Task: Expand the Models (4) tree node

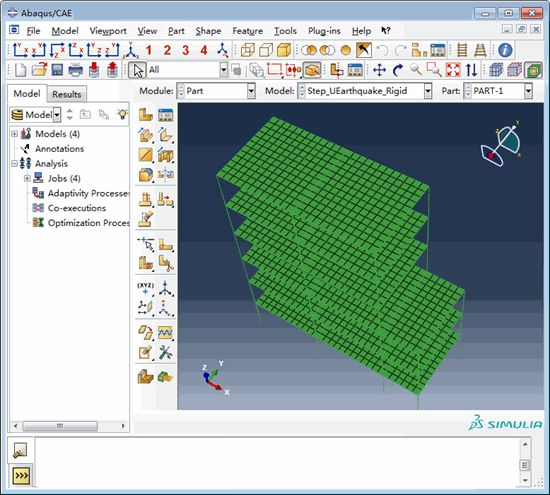Action: click(x=14, y=134)
